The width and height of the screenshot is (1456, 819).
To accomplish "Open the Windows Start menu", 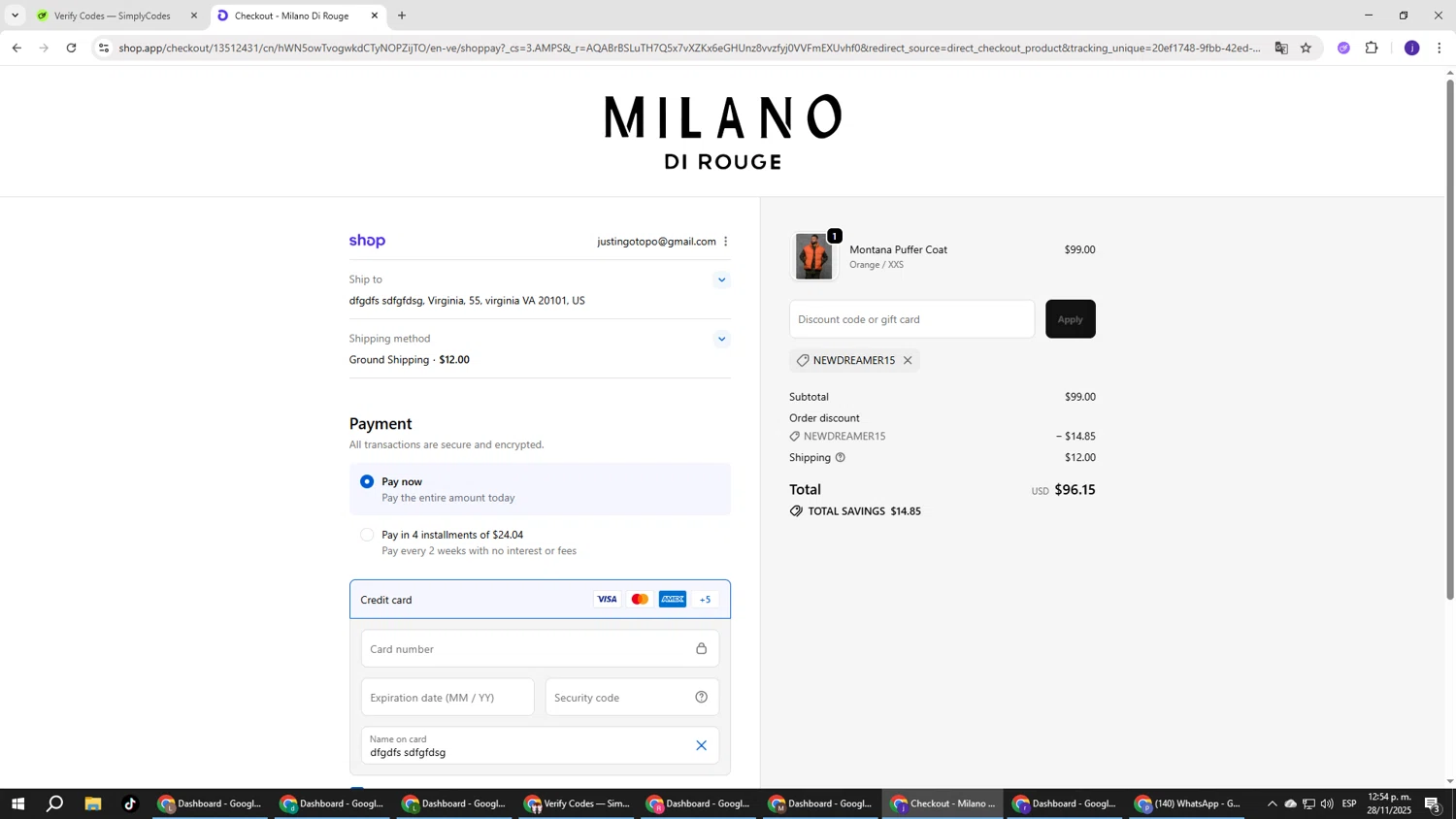I will [17, 803].
